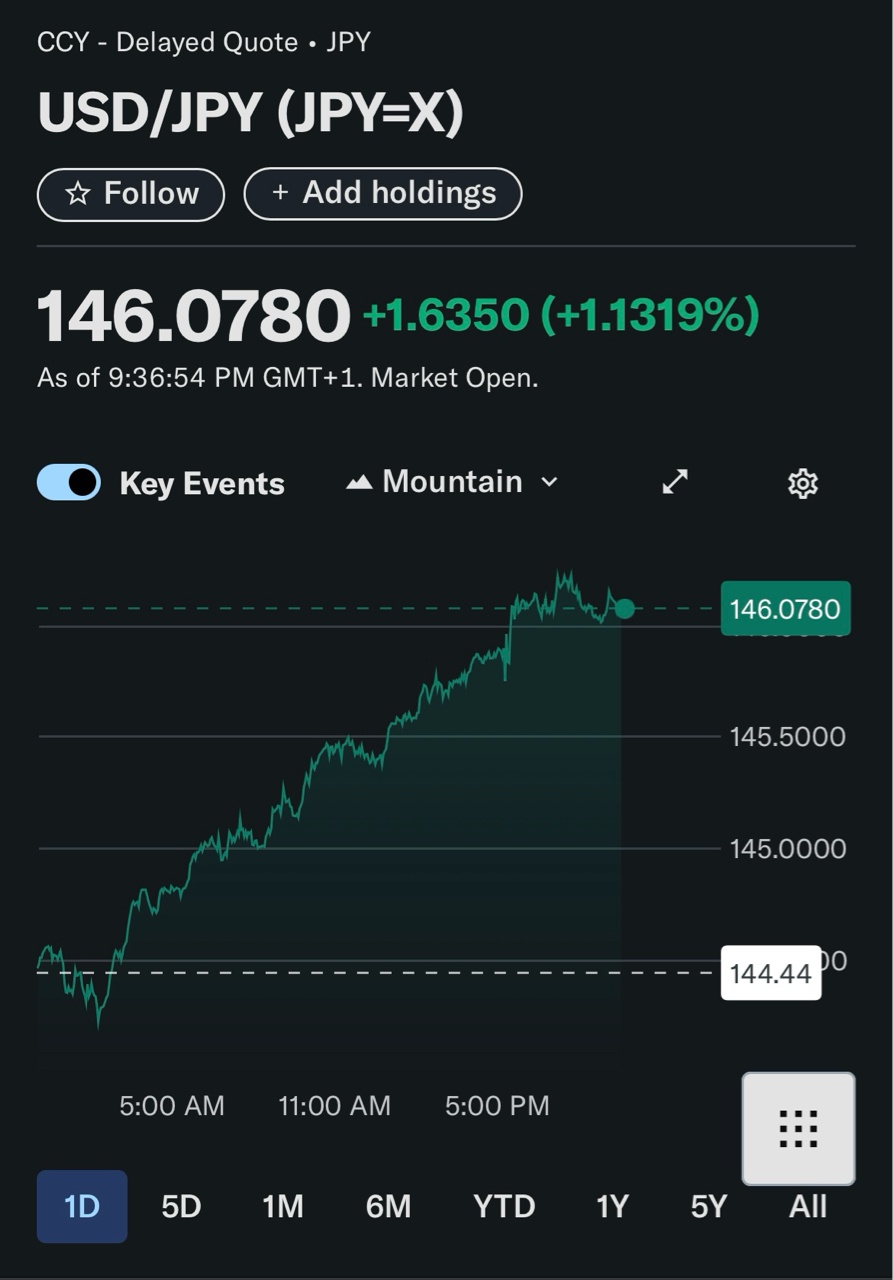Click the grid keypad icon button

(798, 1128)
